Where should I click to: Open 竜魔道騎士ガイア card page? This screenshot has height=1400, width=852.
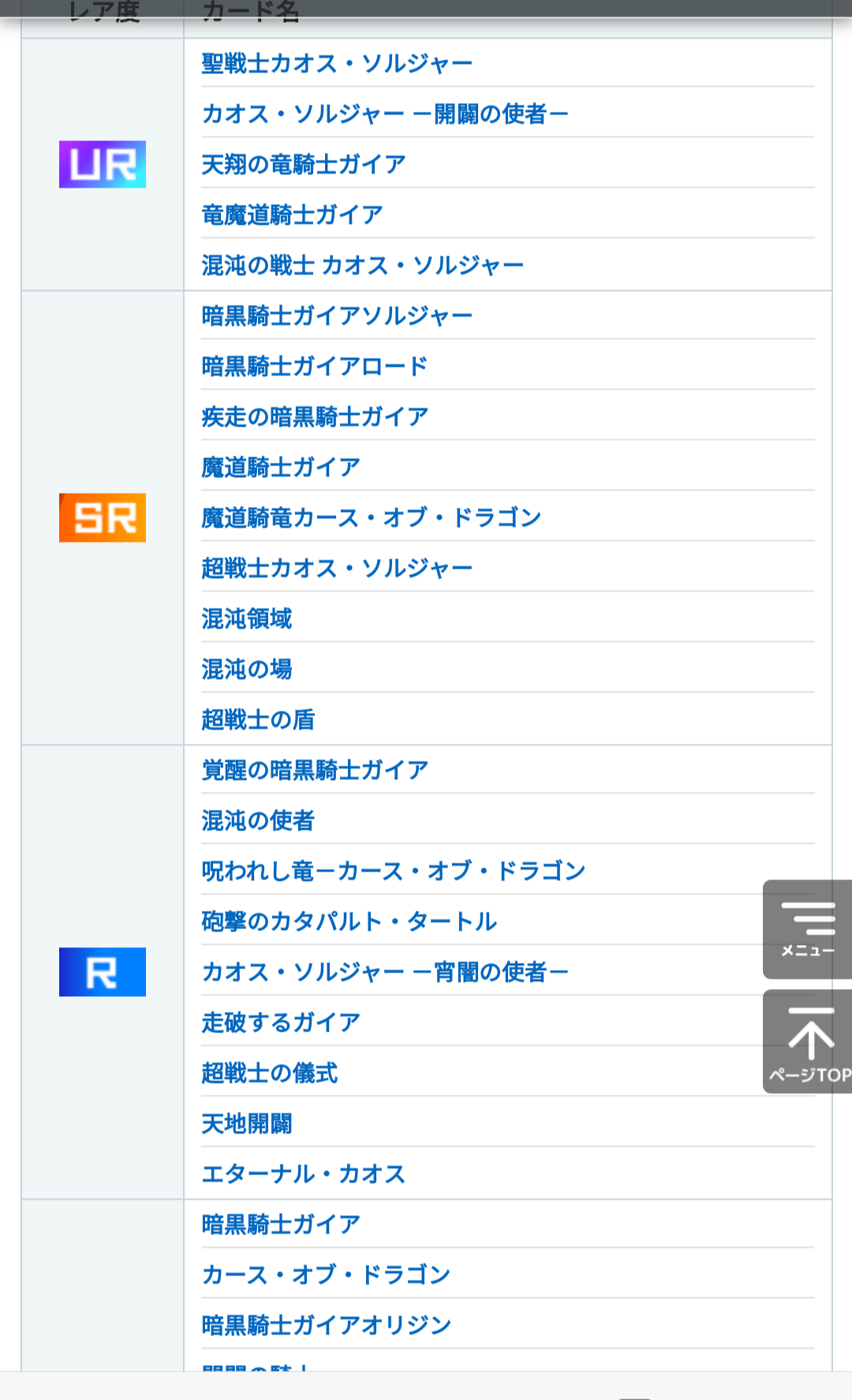click(x=293, y=215)
